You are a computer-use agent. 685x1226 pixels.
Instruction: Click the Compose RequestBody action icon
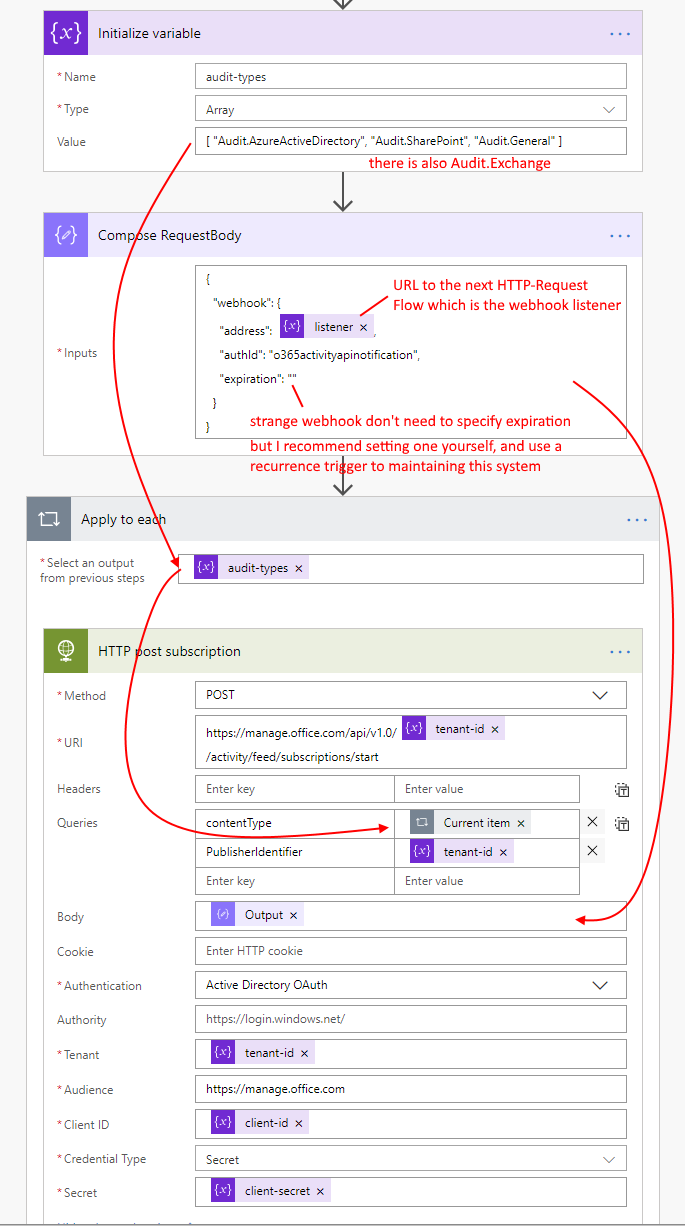tap(66, 235)
